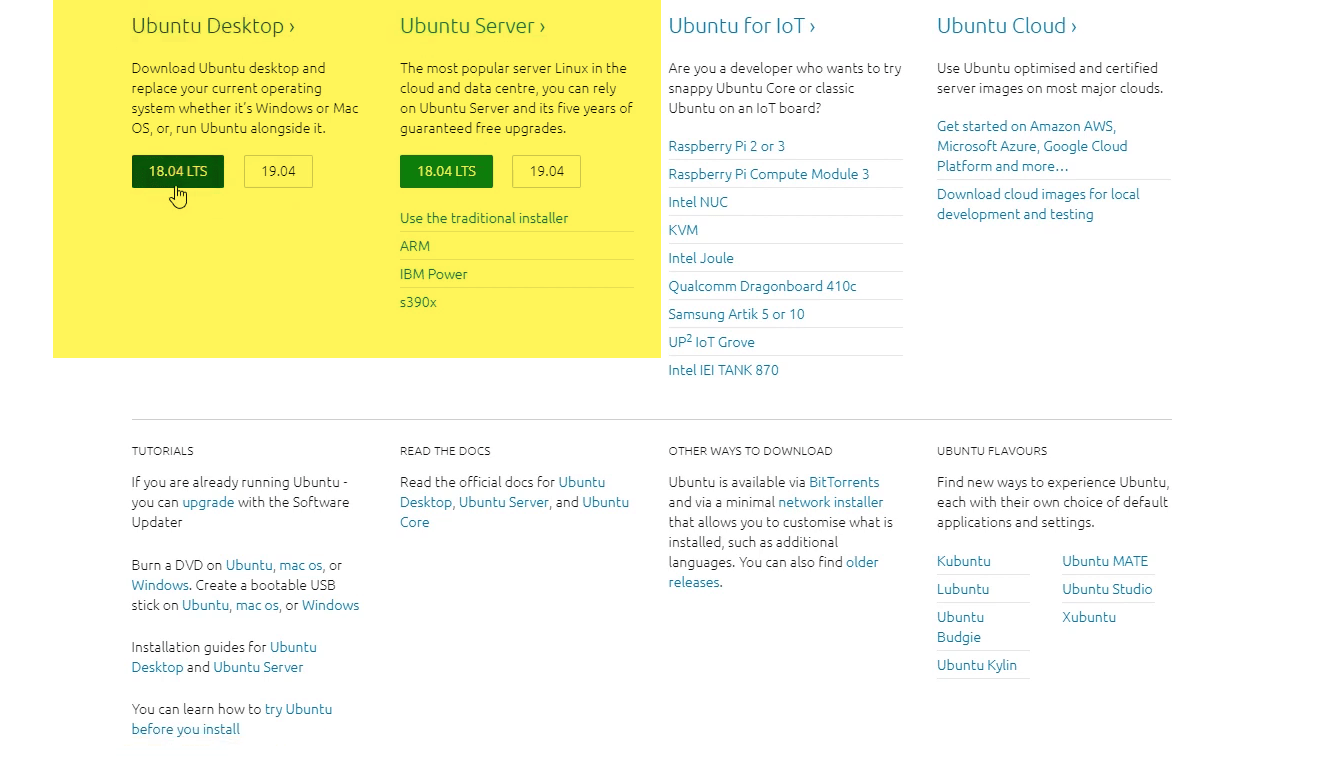
Task: Open the older releases link
Action: 774,572
